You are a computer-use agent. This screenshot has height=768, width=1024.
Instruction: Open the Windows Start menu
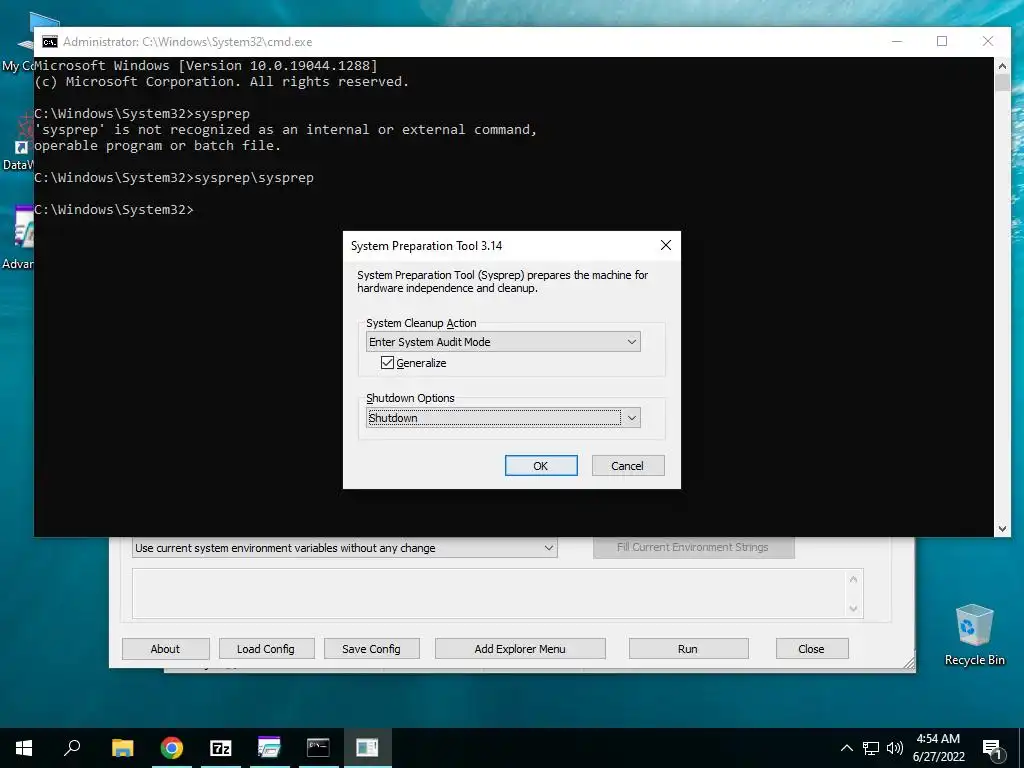24,748
